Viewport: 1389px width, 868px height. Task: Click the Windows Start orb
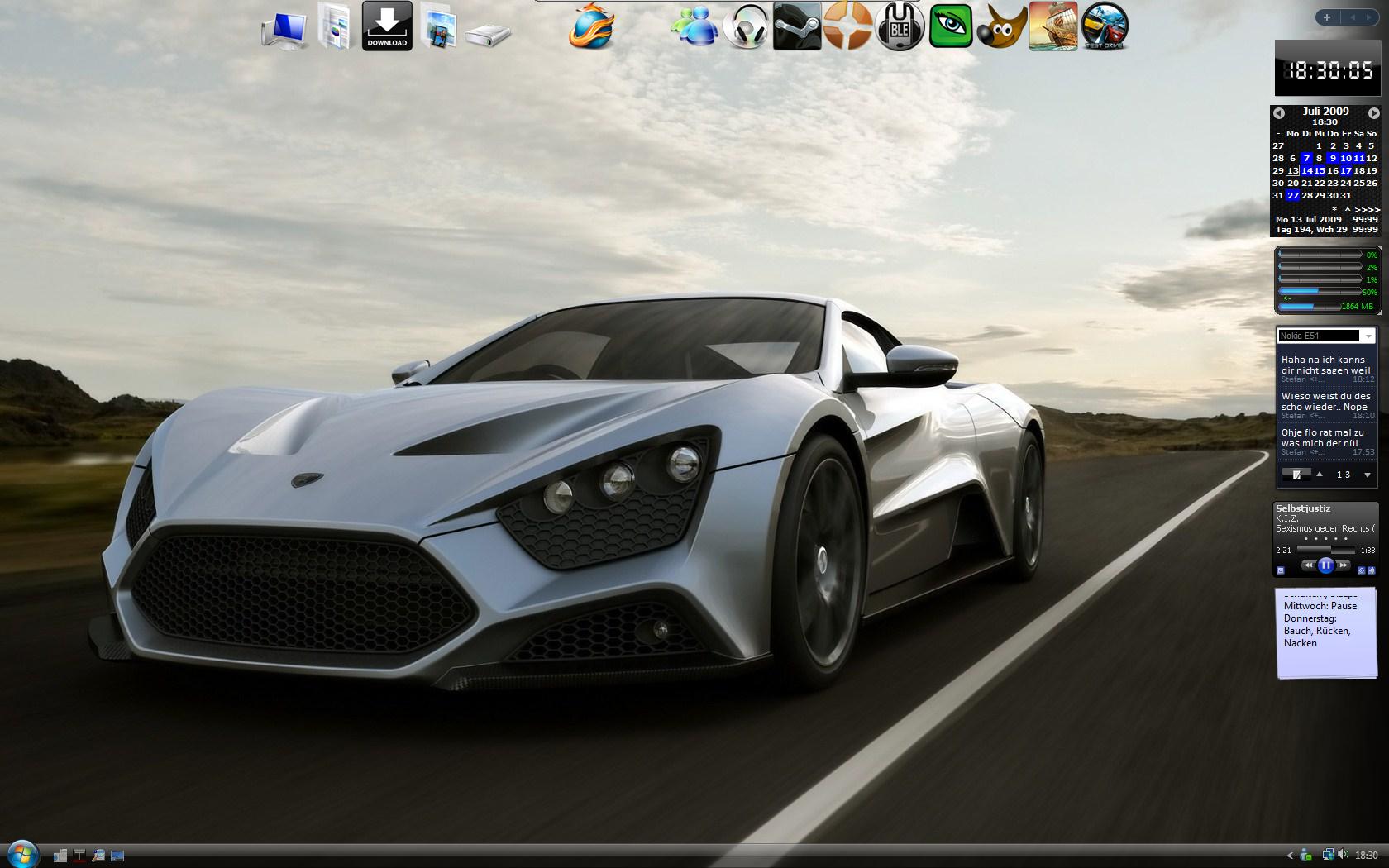[22, 854]
